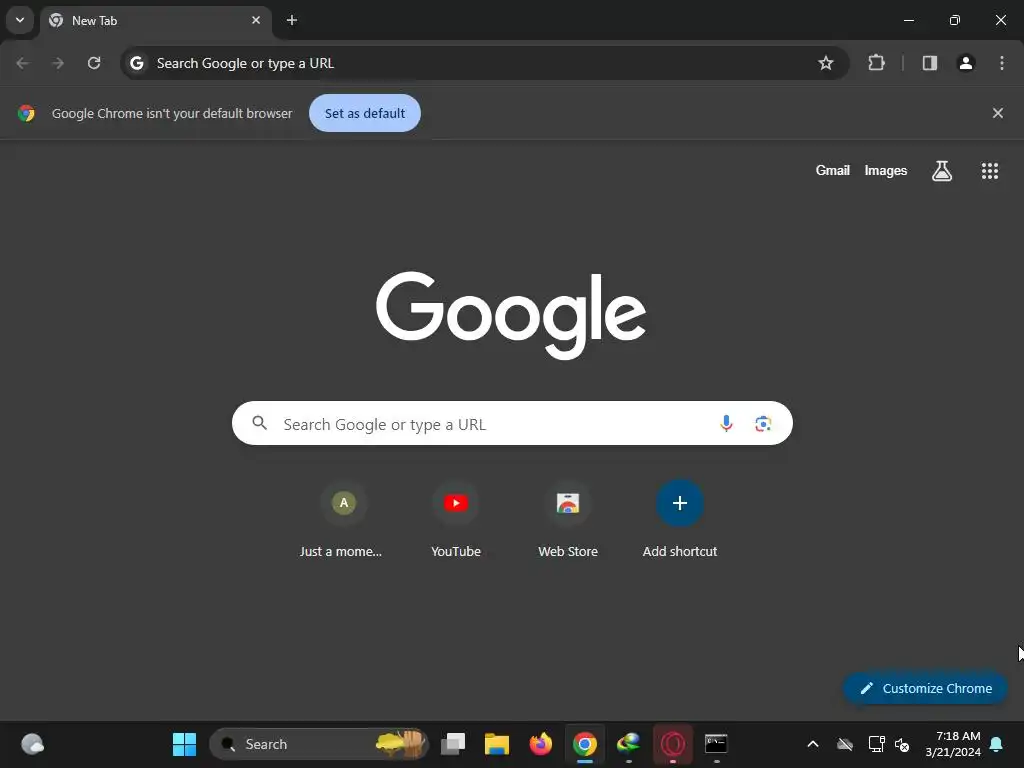Open the clock showing 7:18 AM
The image size is (1024, 768).
coord(952,744)
